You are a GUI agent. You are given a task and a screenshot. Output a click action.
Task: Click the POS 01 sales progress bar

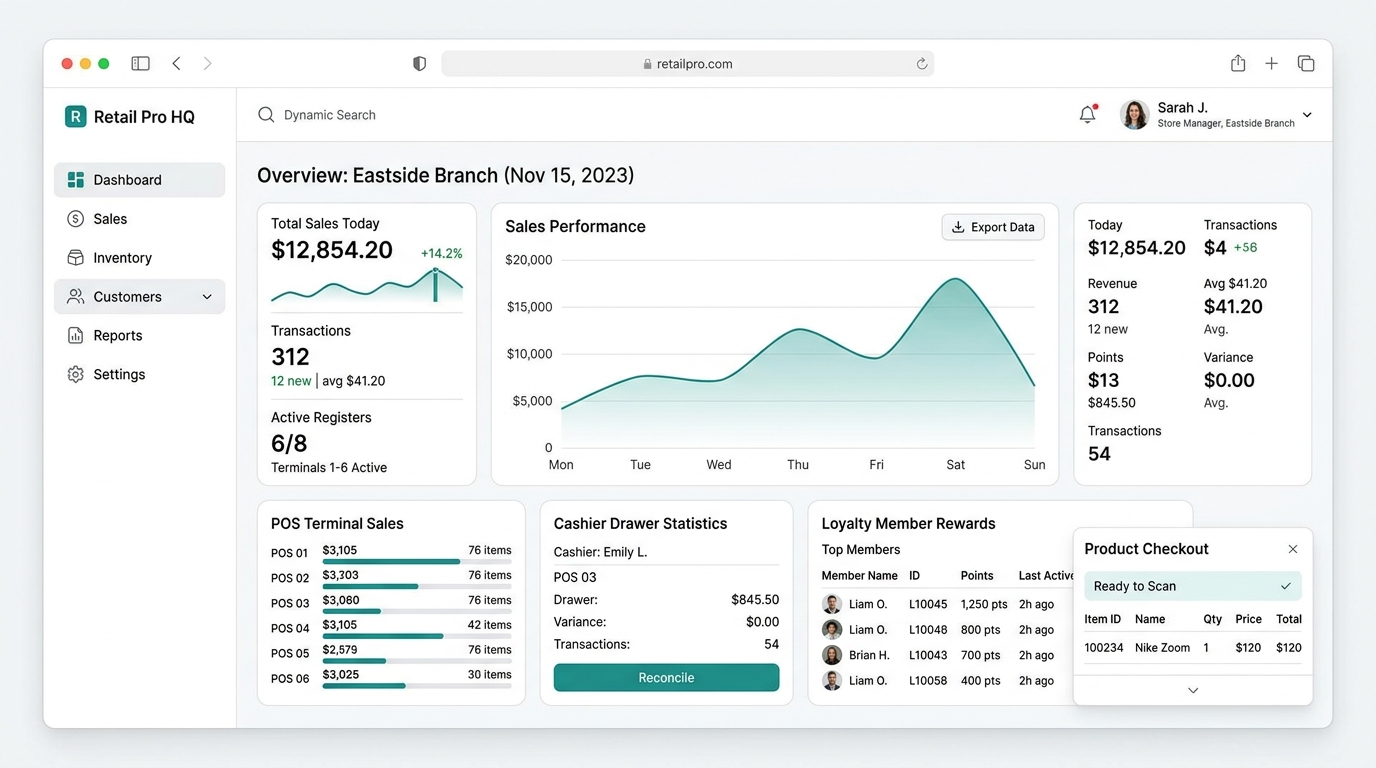click(417, 562)
